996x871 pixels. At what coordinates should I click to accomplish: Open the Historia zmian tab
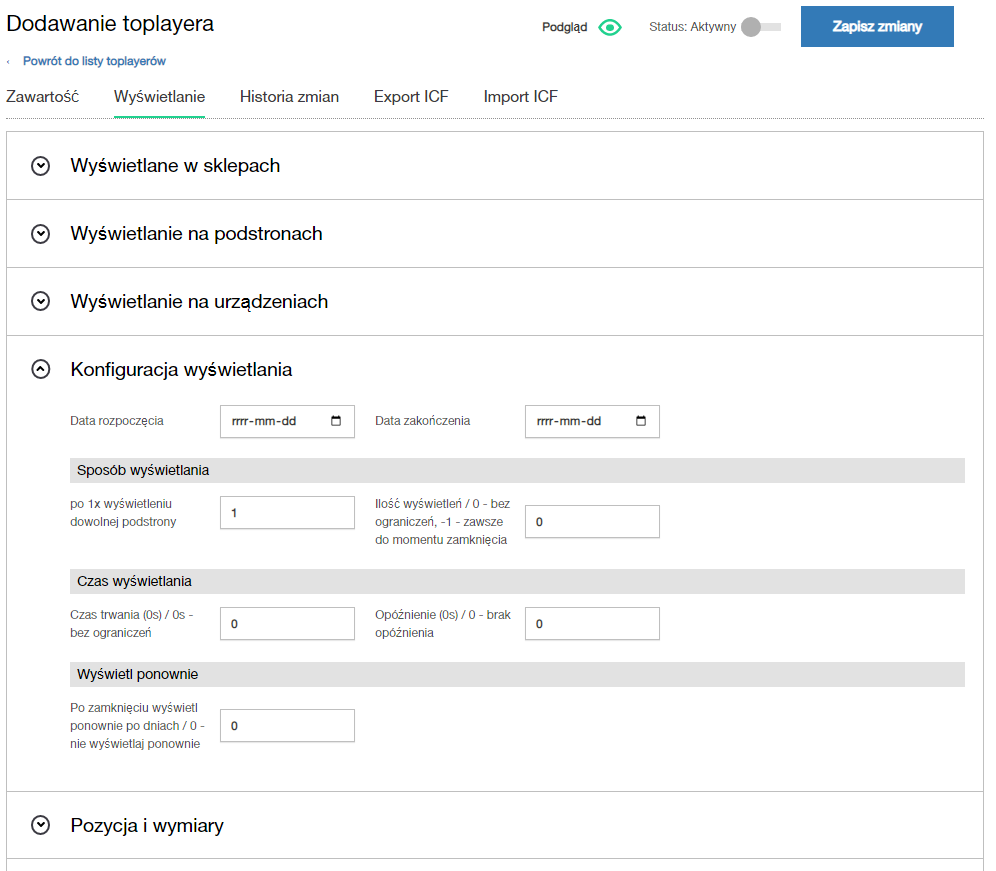tap(289, 97)
